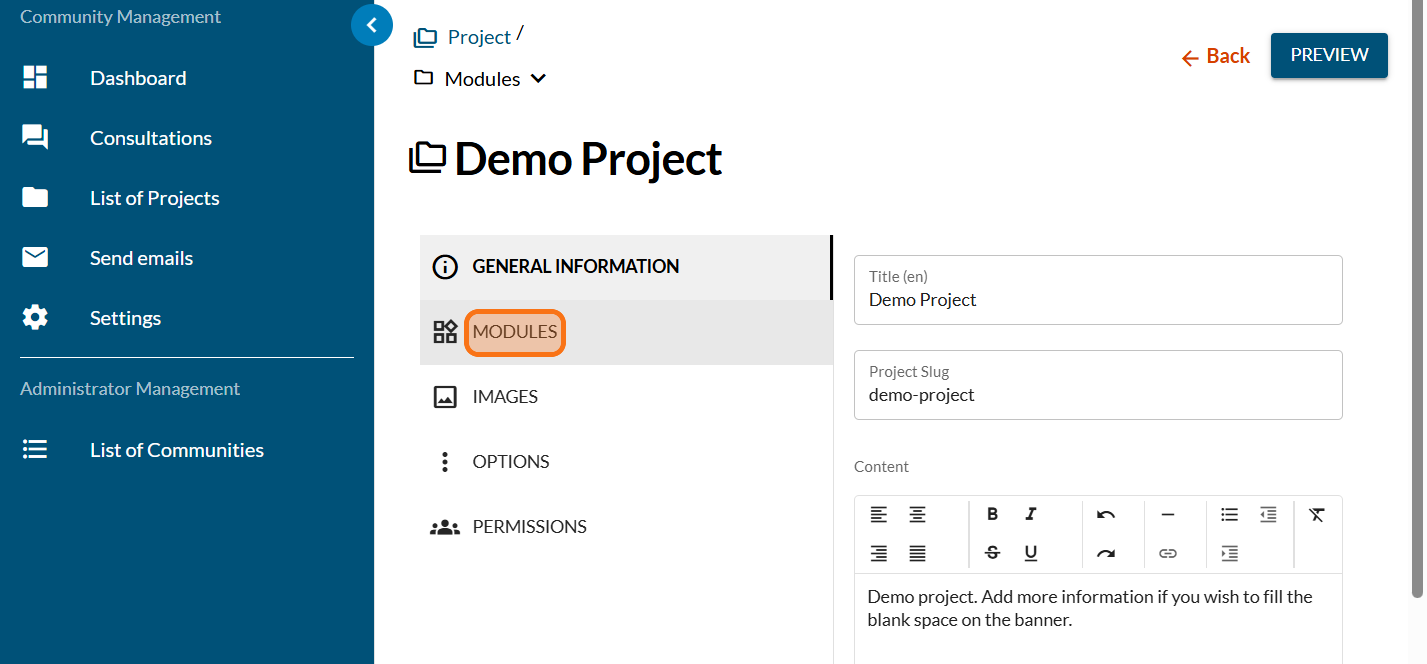Click the Project Slug input field

coord(1097,395)
